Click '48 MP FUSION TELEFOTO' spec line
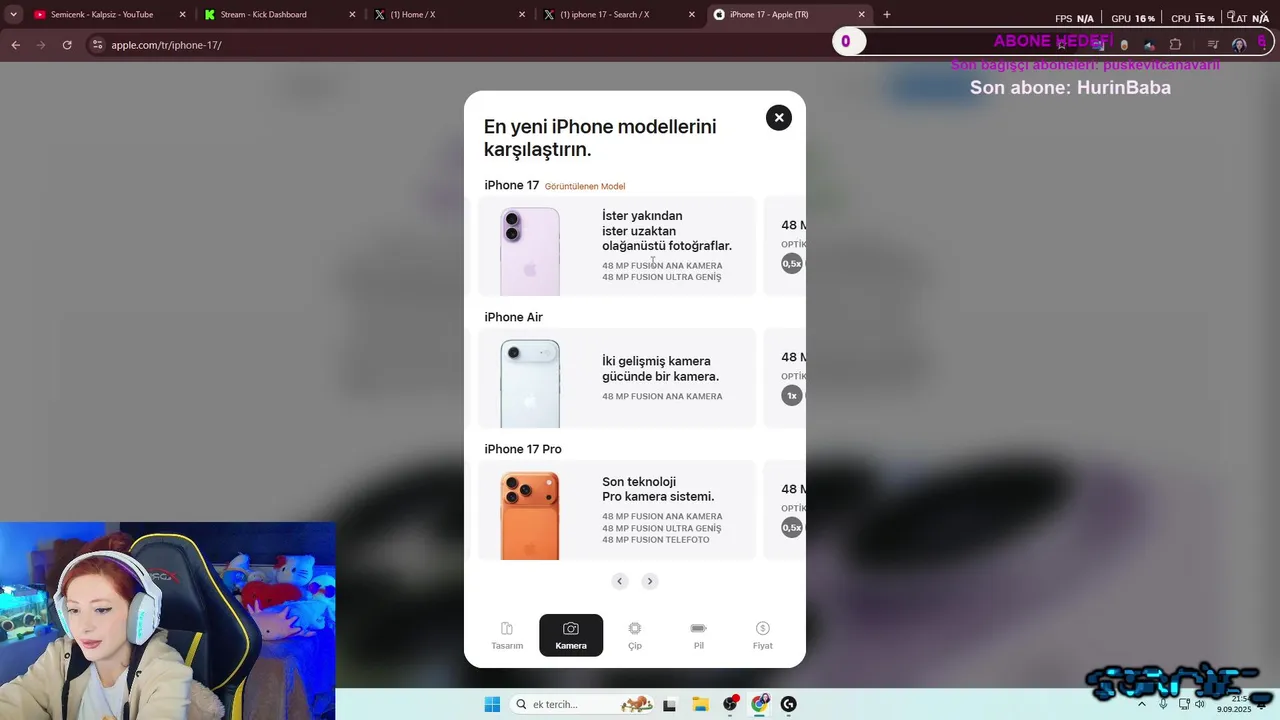Viewport: 1280px width, 720px height. 655,540
